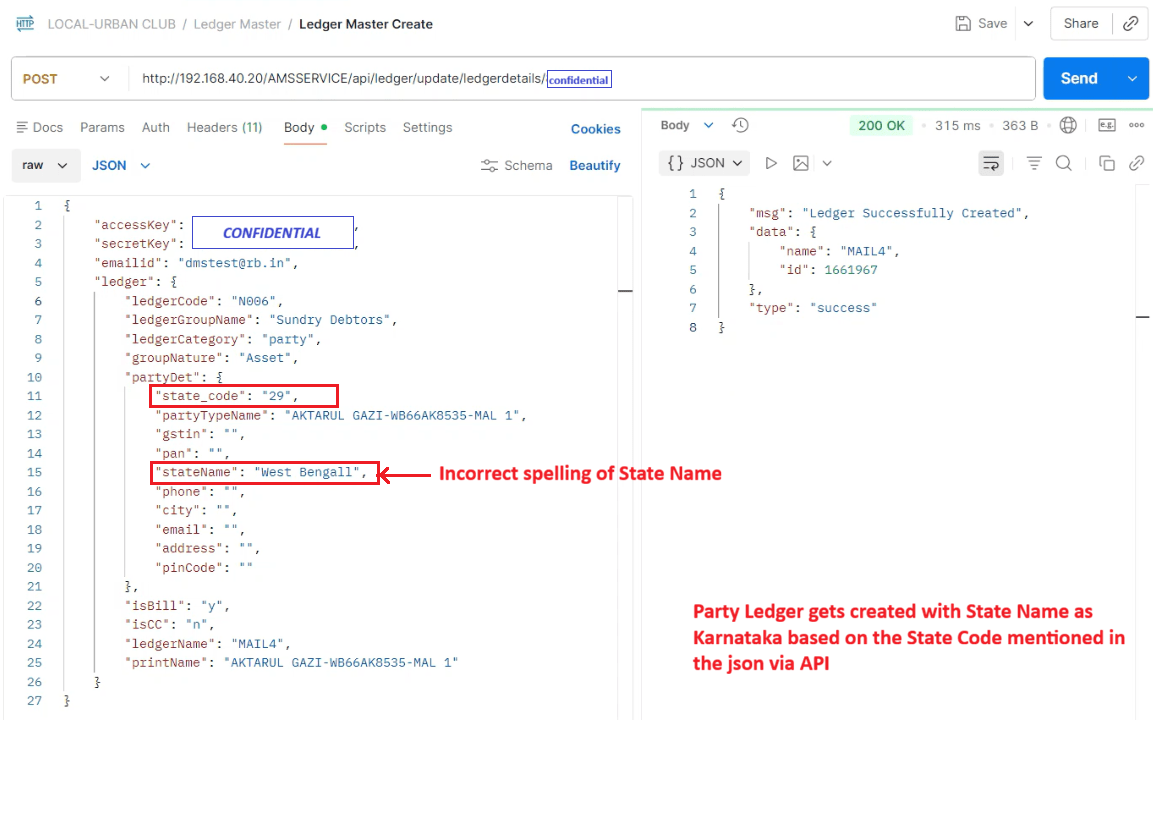
Task: Open the raw body format dropdown
Action: click(45, 165)
